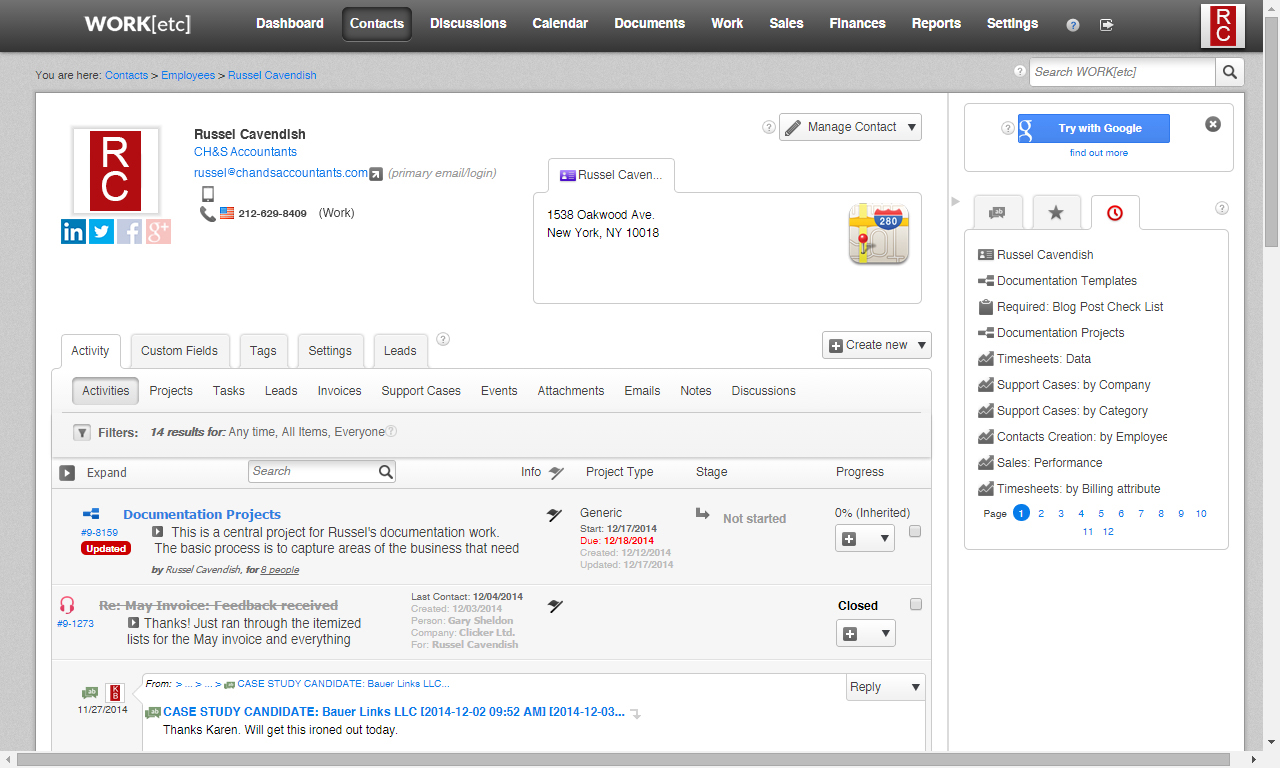The height and width of the screenshot is (768, 1280).
Task: Click the logout icon in navigation bar
Action: 1106,25
